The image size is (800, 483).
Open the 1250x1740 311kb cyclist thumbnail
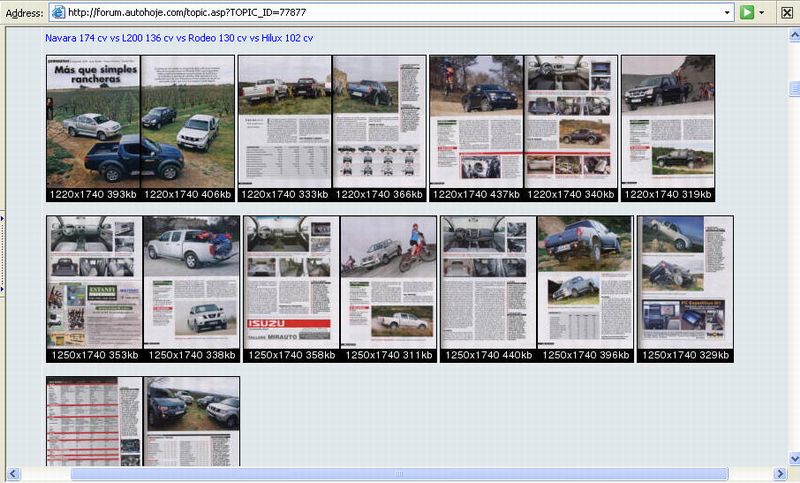point(388,283)
